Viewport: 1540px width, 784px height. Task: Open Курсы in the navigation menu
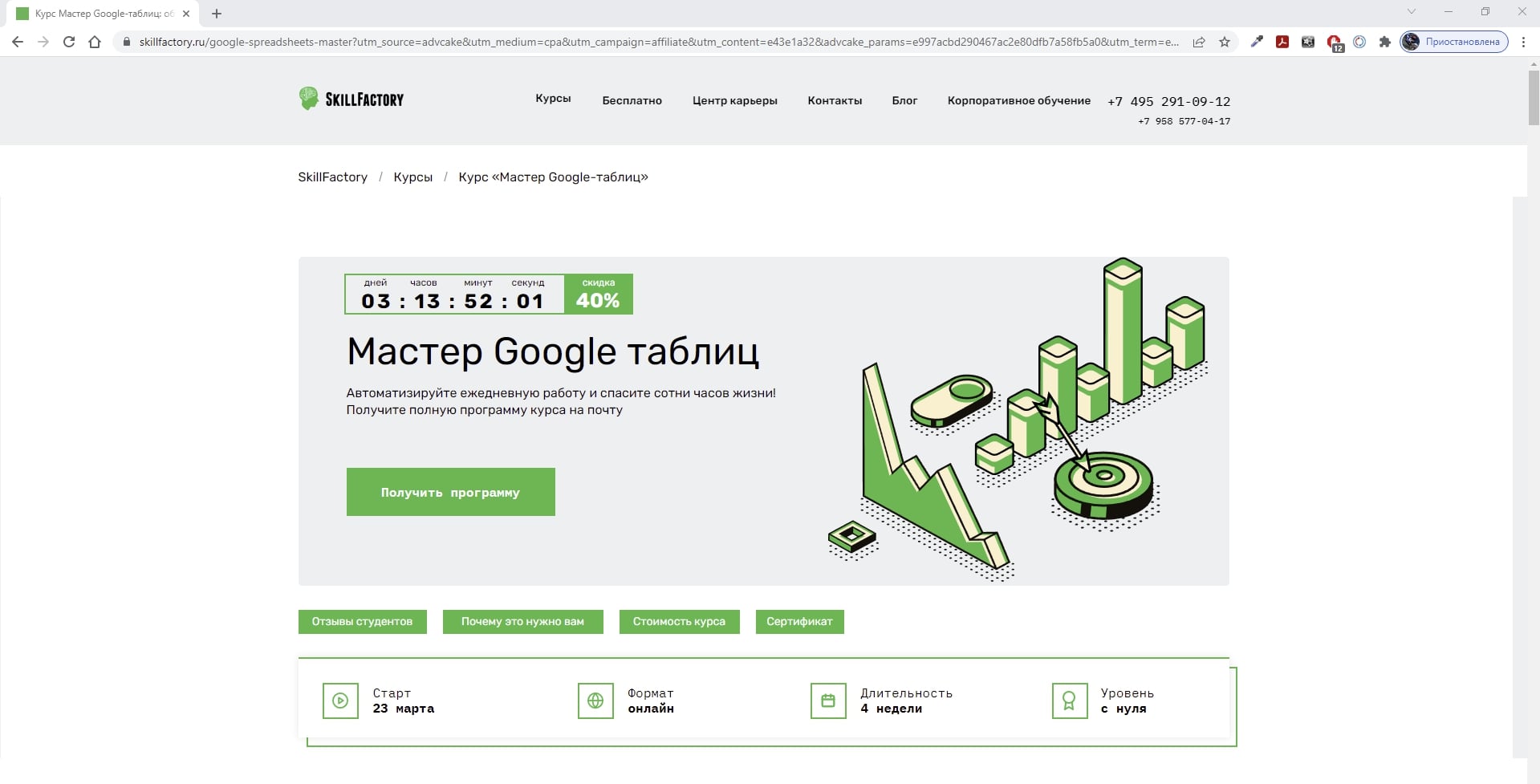pos(553,99)
